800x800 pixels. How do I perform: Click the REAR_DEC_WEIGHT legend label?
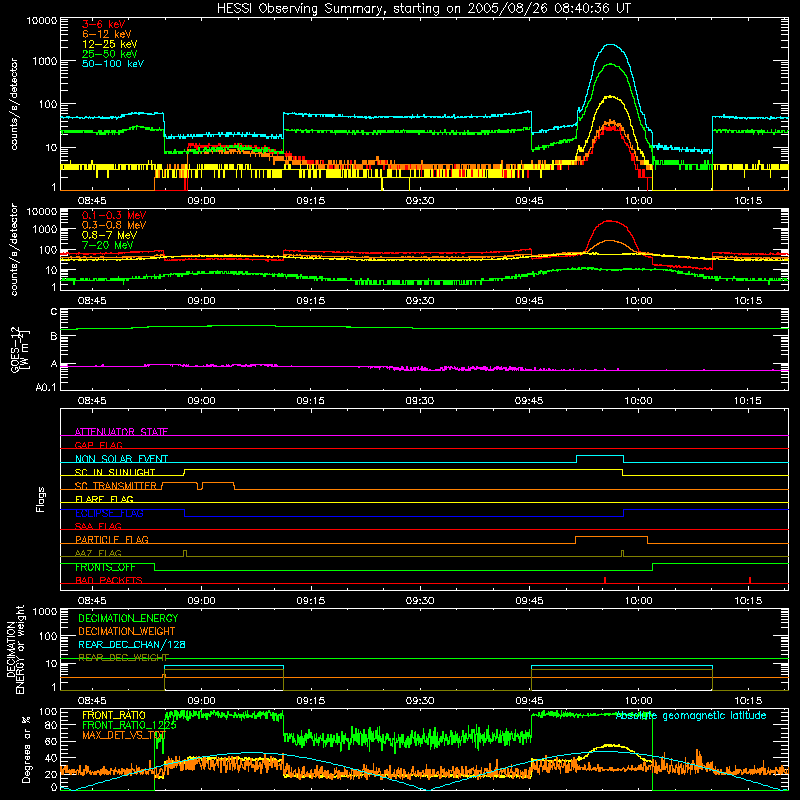tap(123, 658)
